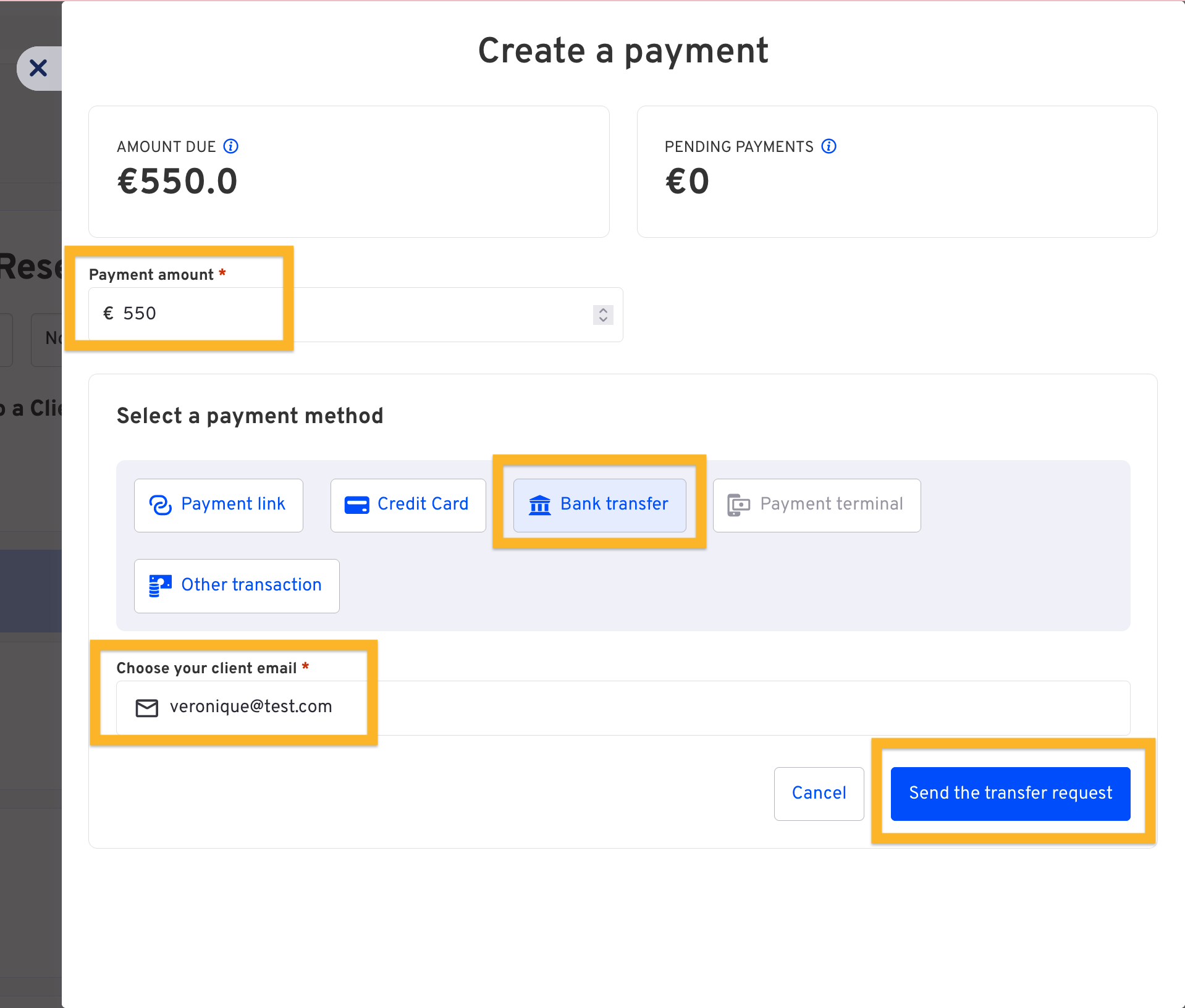The image size is (1185, 1008).
Task: Click the envelope icon in the email field
Action: (147, 708)
